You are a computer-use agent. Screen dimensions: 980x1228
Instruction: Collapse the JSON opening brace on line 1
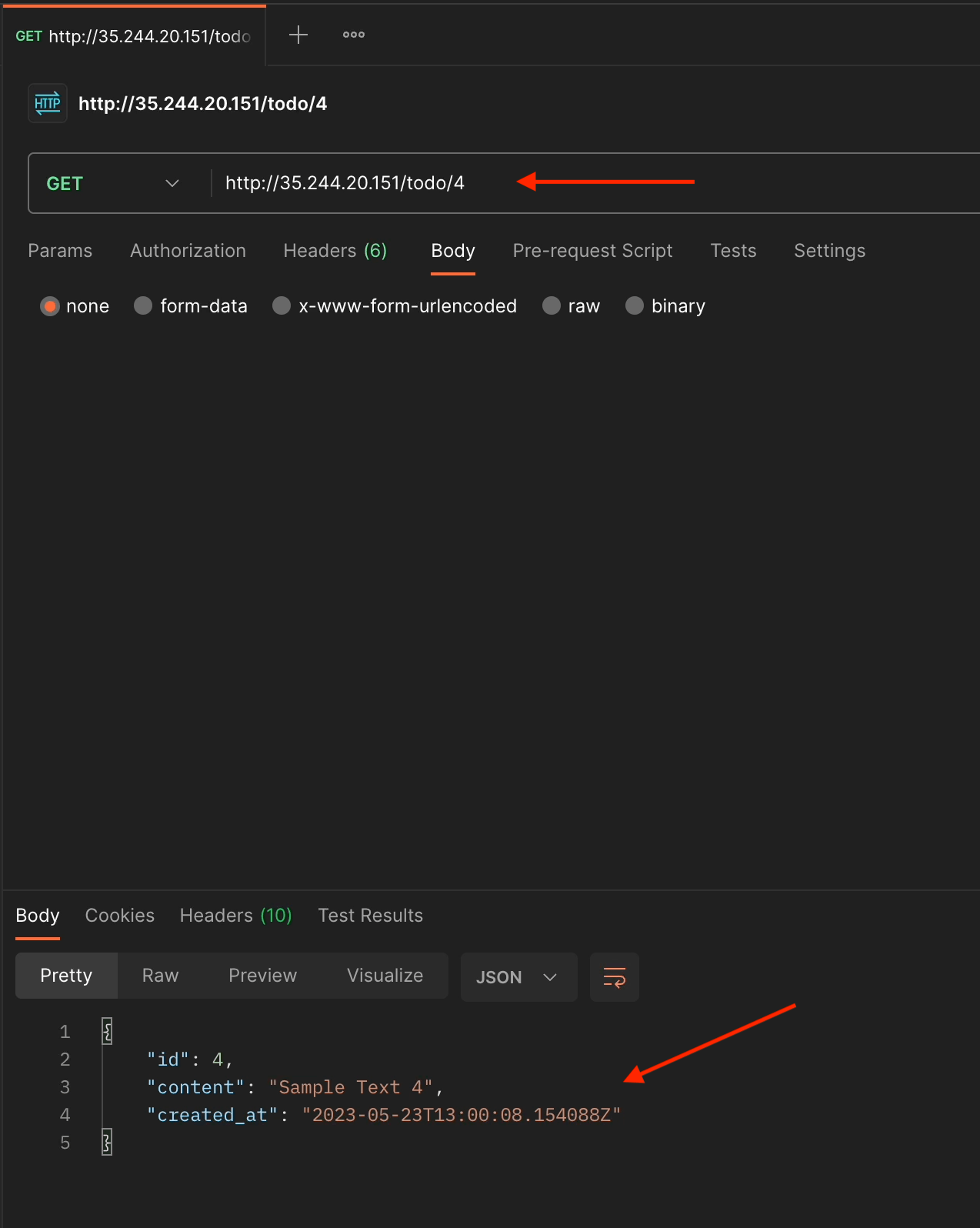tap(108, 1031)
